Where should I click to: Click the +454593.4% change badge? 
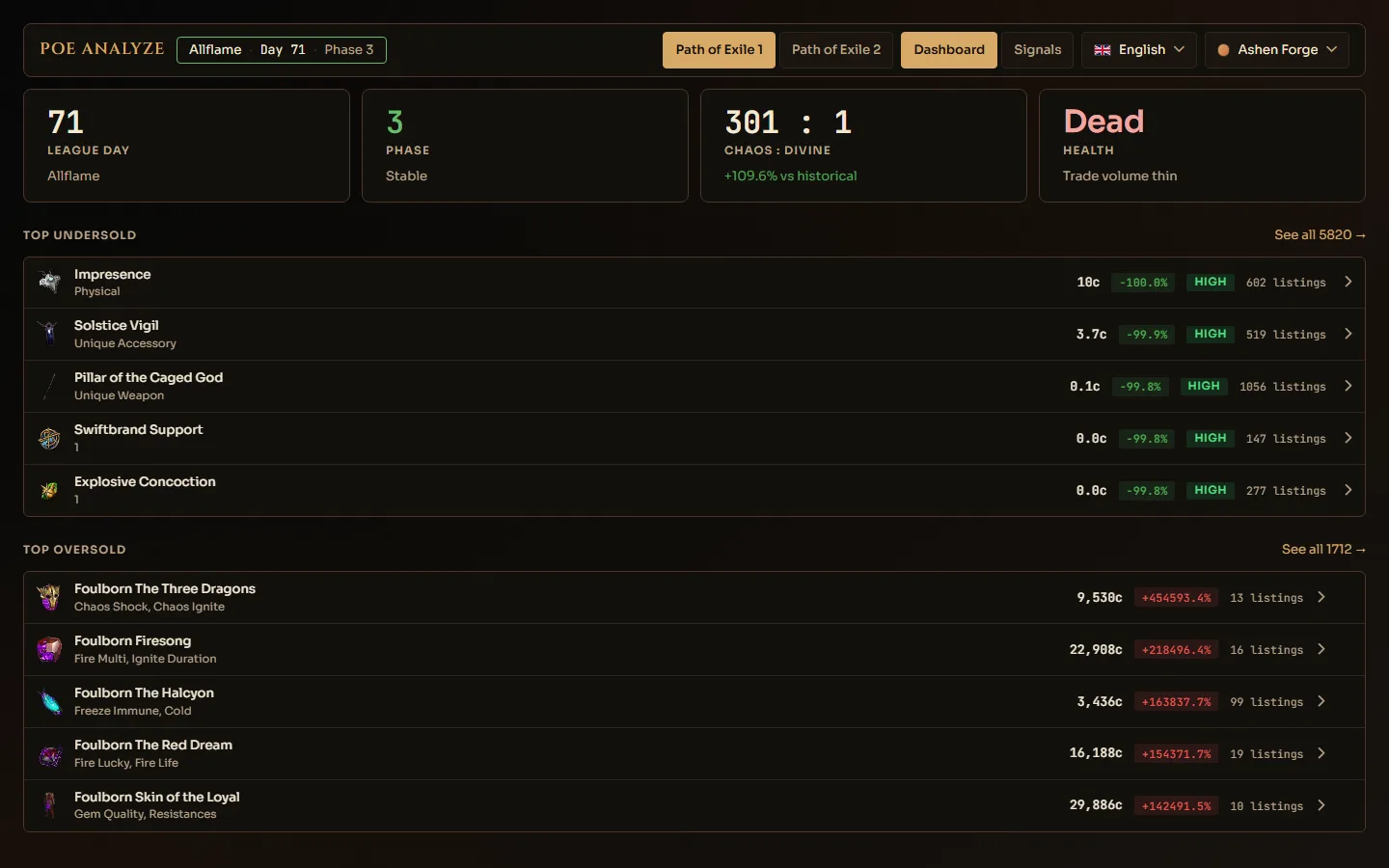(1176, 598)
